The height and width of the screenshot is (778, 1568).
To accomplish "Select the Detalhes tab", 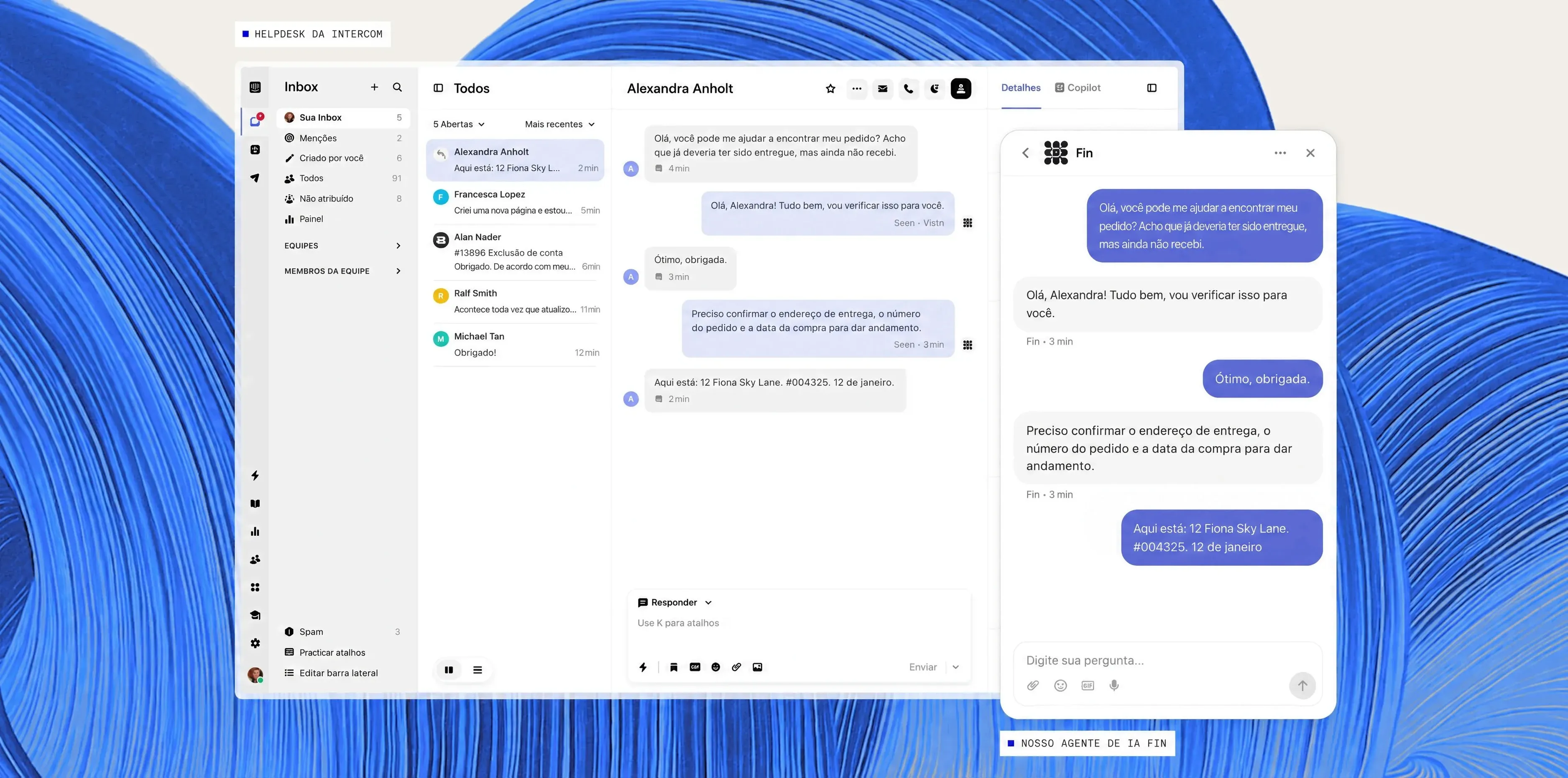I will (1021, 88).
